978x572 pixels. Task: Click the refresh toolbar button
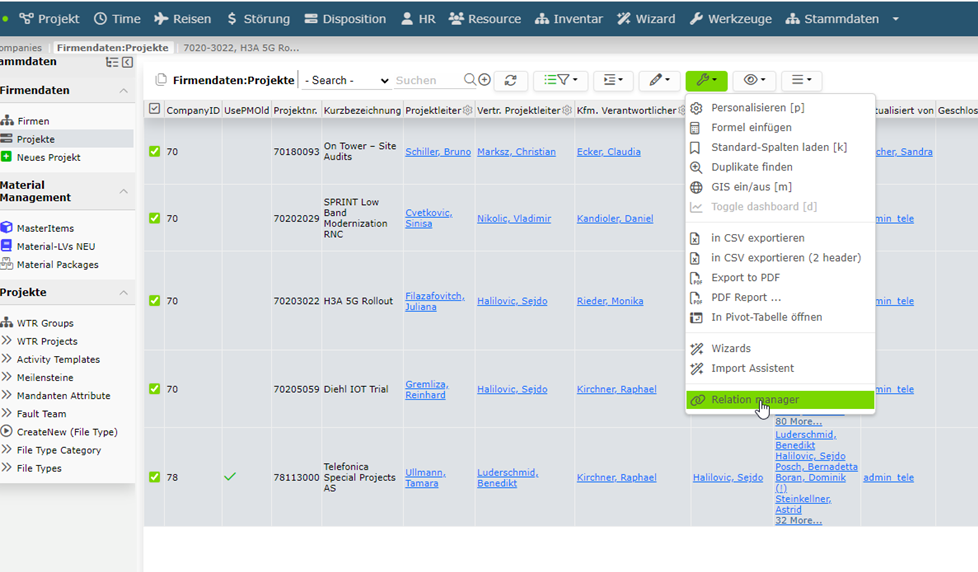pyautogui.click(x=510, y=80)
